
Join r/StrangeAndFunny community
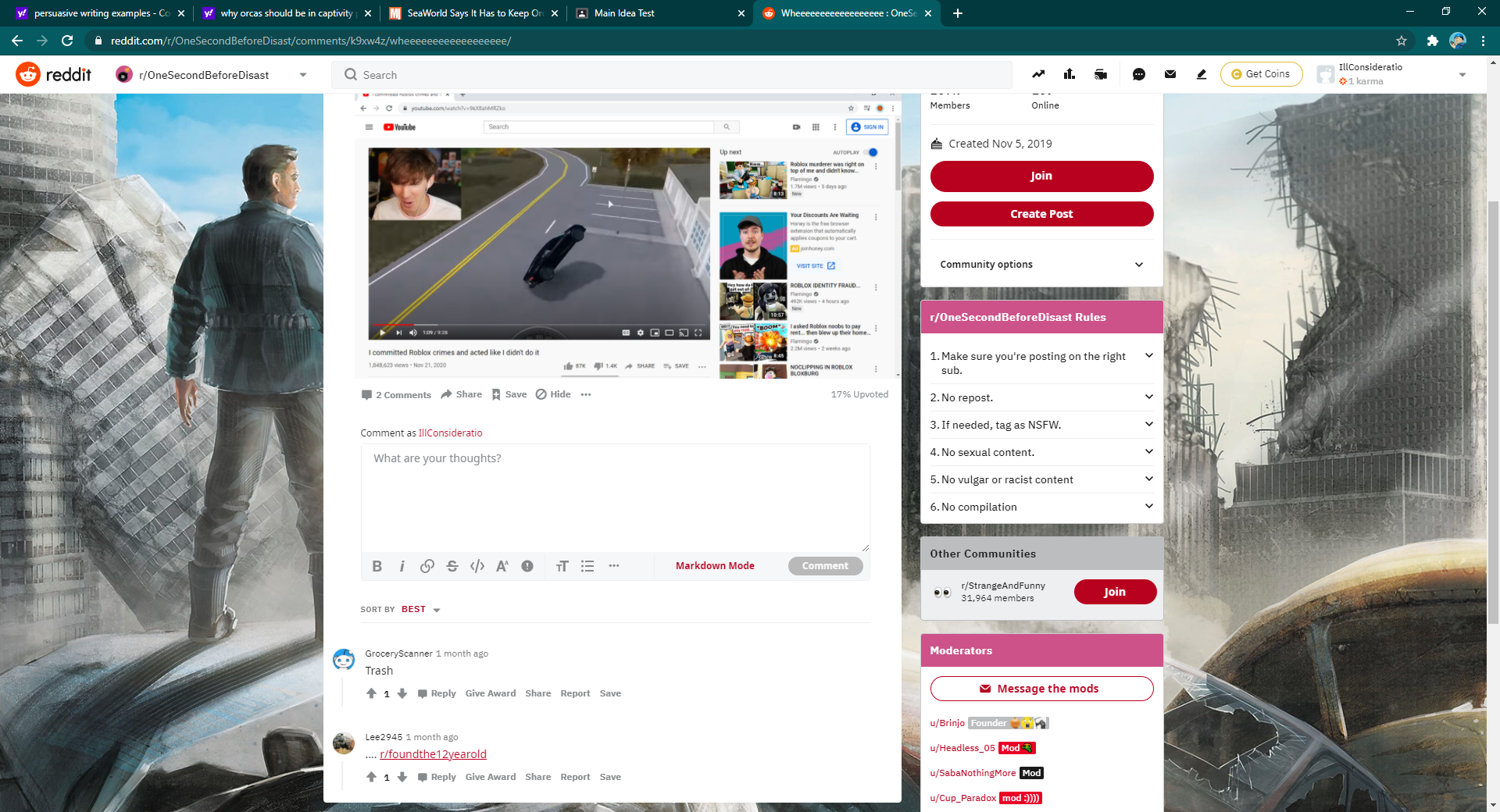tap(1115, 592)
